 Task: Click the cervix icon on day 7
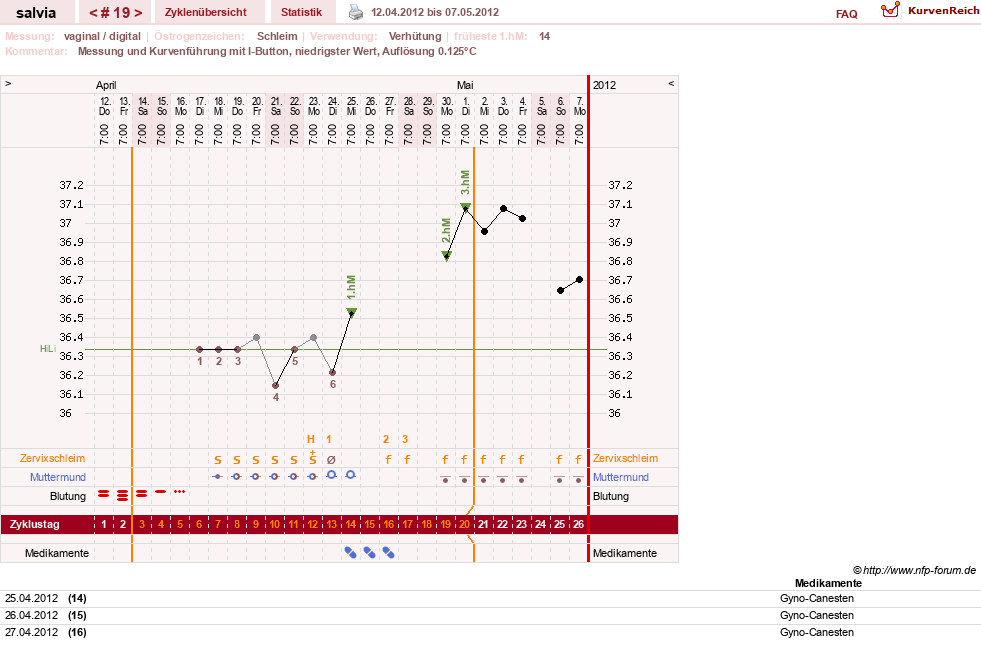(217, 477)
